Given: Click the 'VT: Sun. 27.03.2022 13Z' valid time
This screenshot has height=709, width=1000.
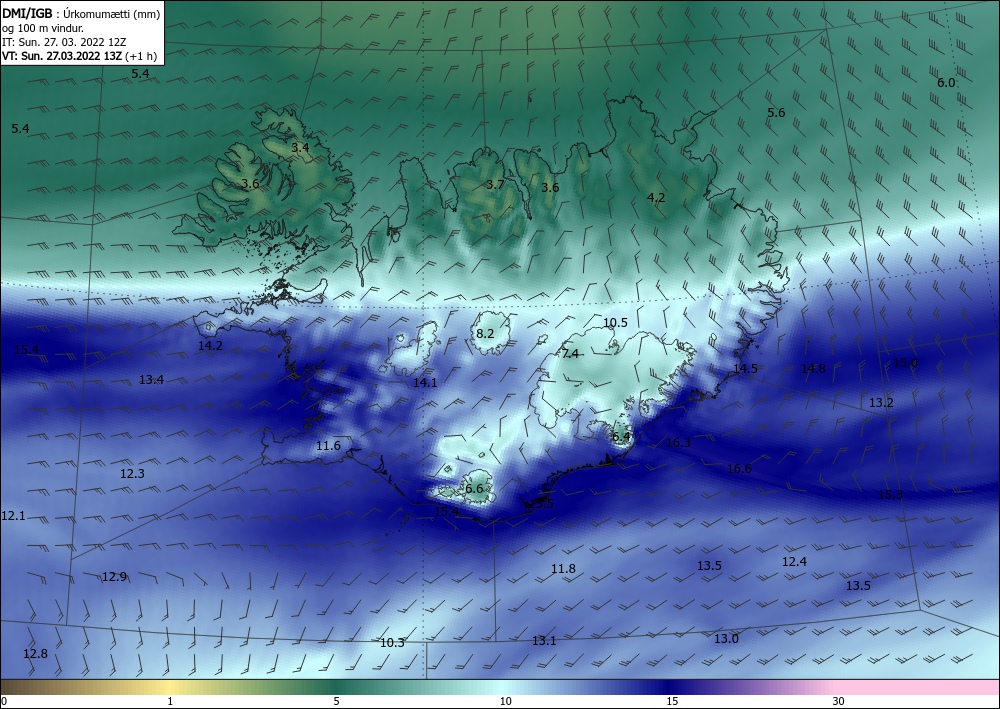Looking at the screenshot, I should click(x=62, y=55).
